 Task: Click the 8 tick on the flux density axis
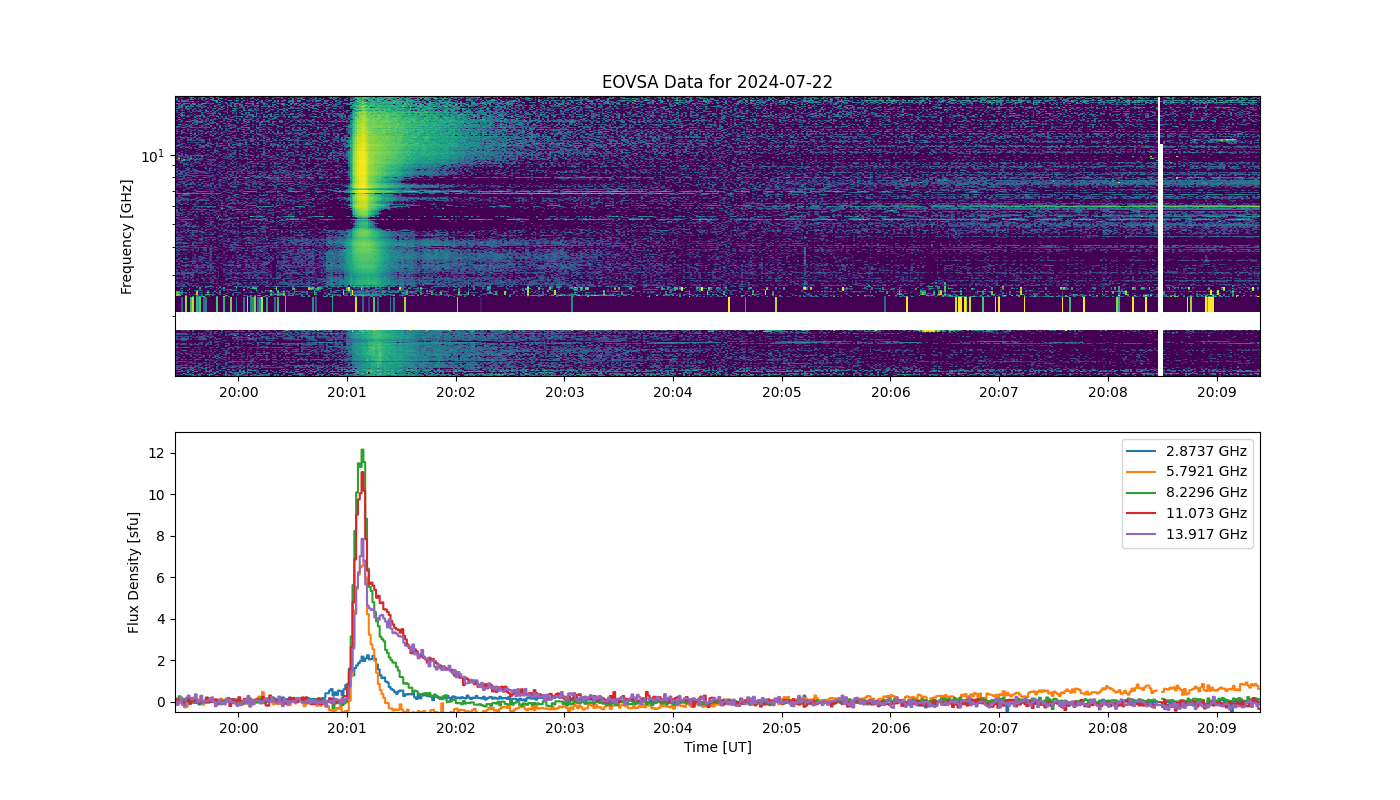click(160, 536)
